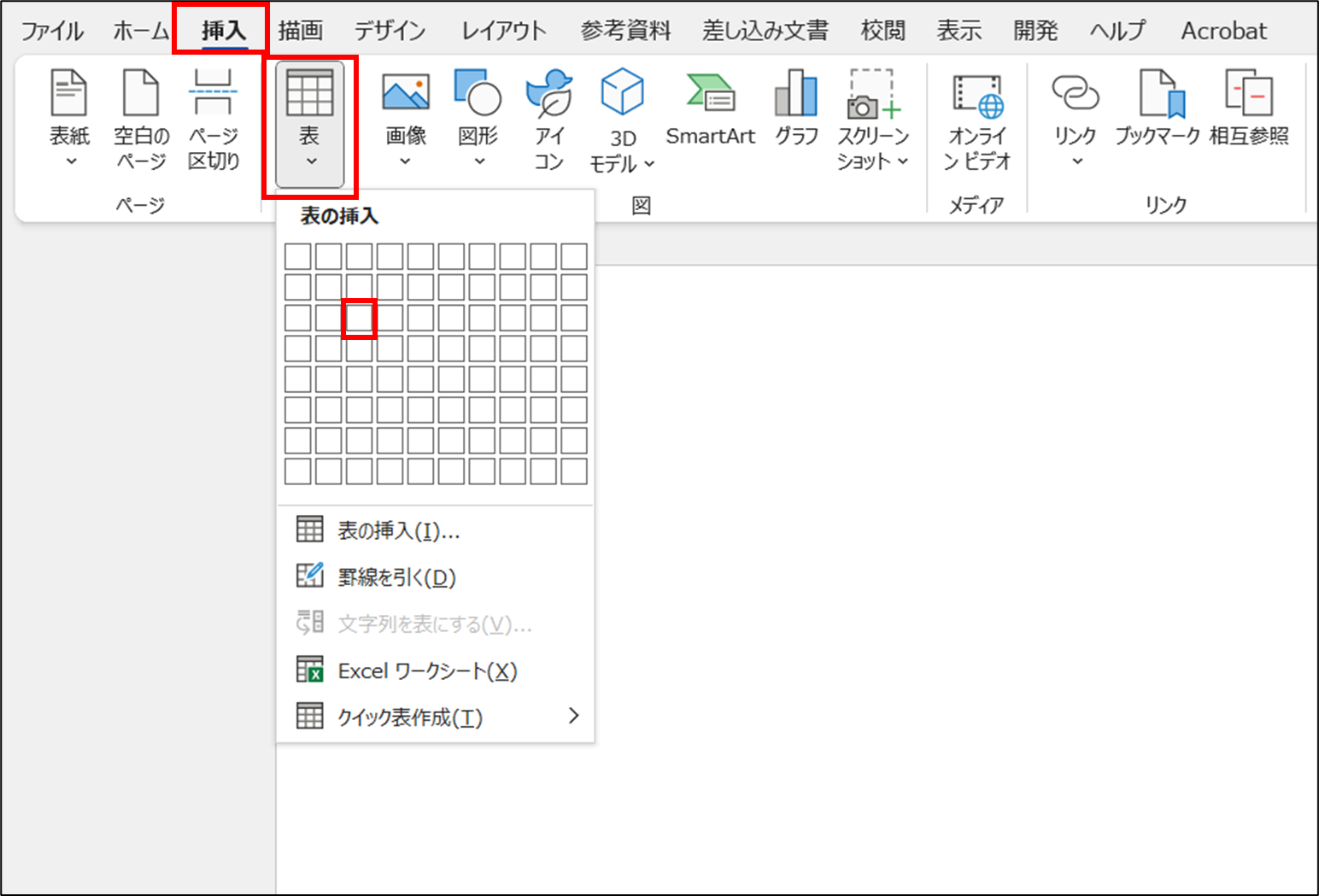The width and height of the screenshot is (1319, 896).
Task: Switch to the レイアウト ribbon tab
Action: pos(503,32)
